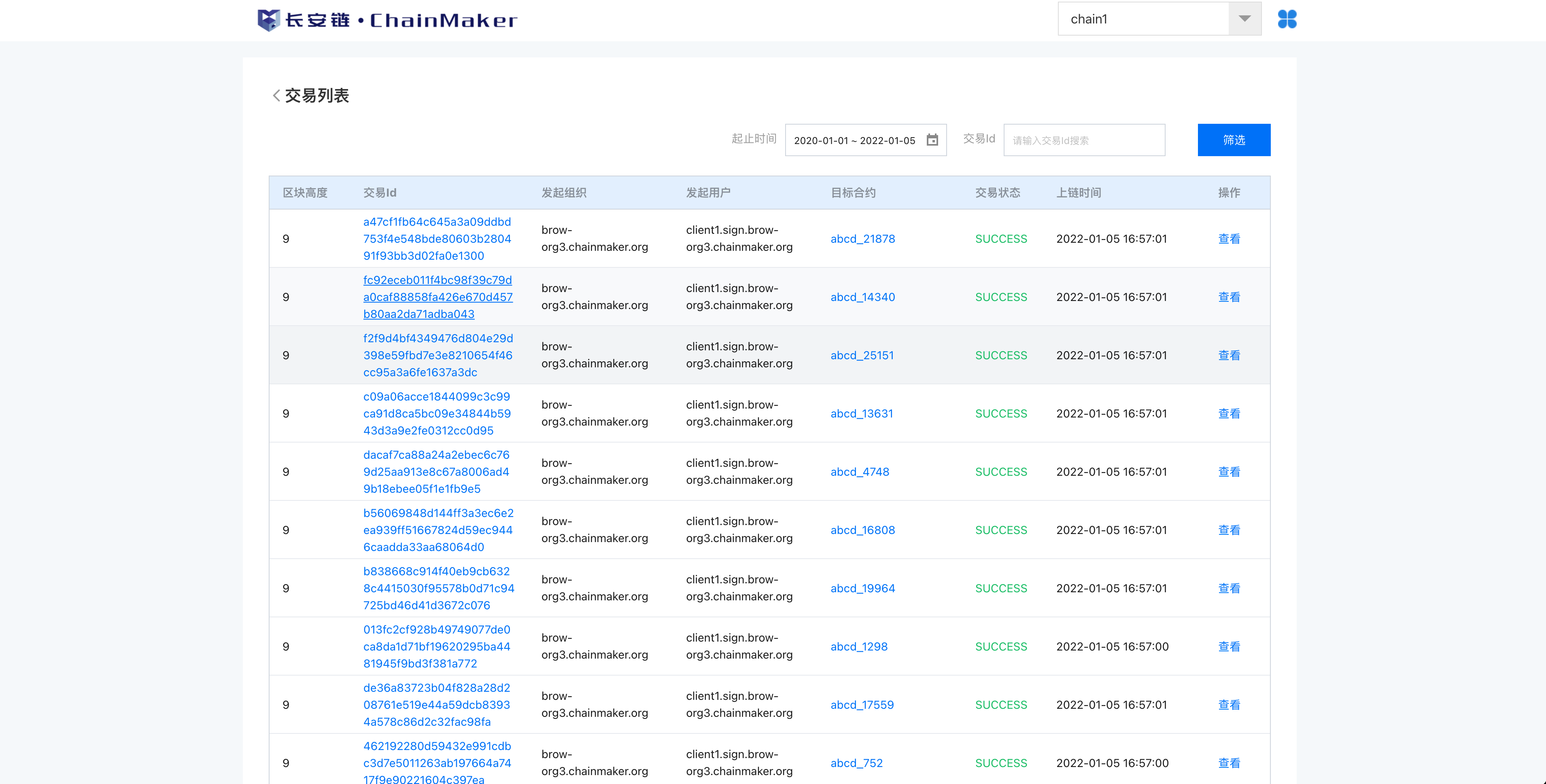Image resolution: width=1546 pixels, height=784 pixels.
Task: Click the 交易列表 page title
Action: (317, 95)
